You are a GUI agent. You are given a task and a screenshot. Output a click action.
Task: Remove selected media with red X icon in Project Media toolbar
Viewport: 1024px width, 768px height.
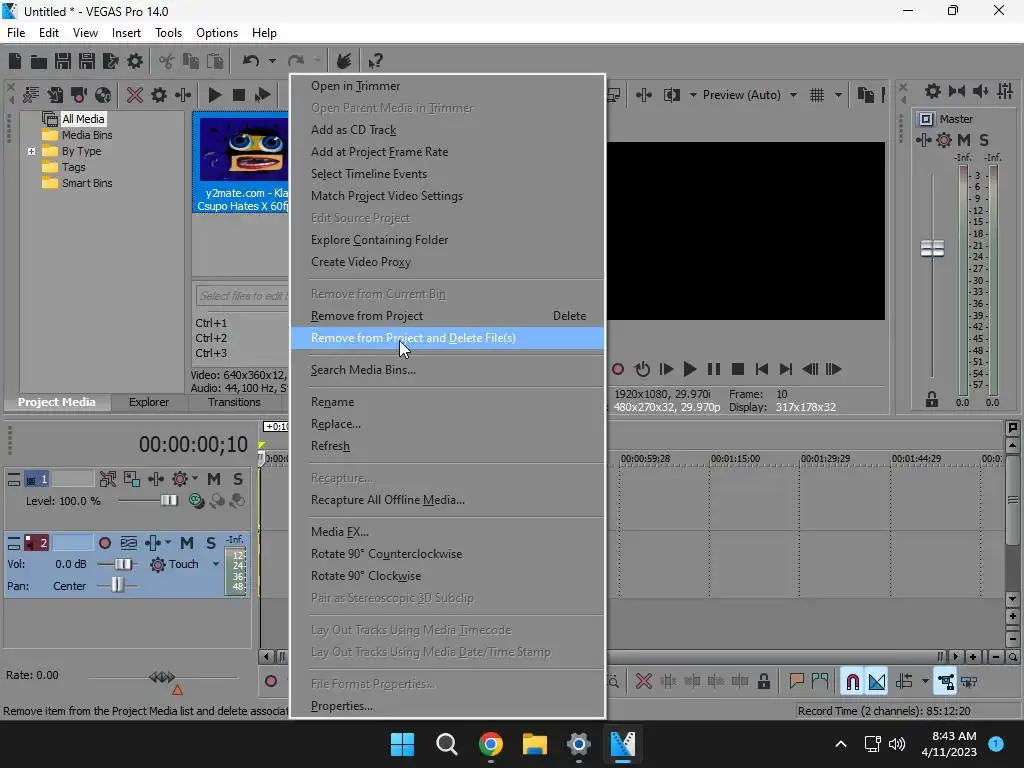(135, 95)
